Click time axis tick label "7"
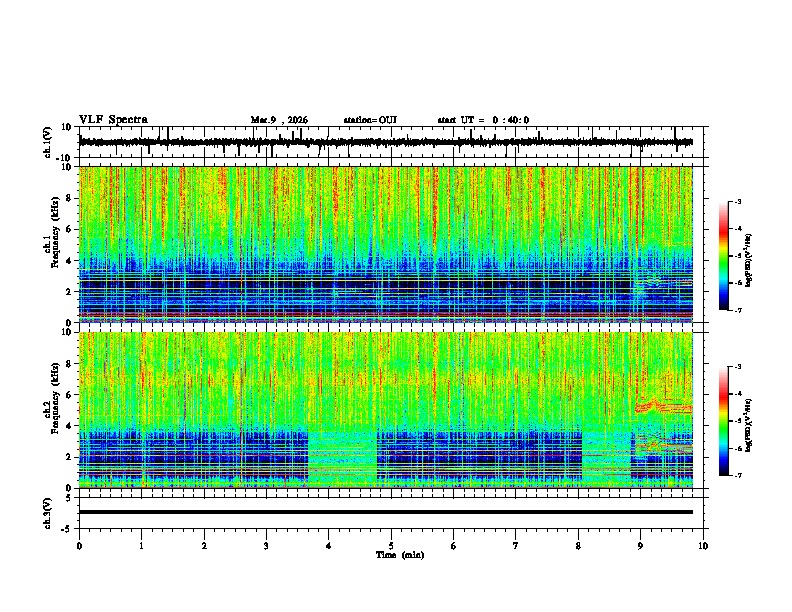792x612 pixels. [516, 546]
